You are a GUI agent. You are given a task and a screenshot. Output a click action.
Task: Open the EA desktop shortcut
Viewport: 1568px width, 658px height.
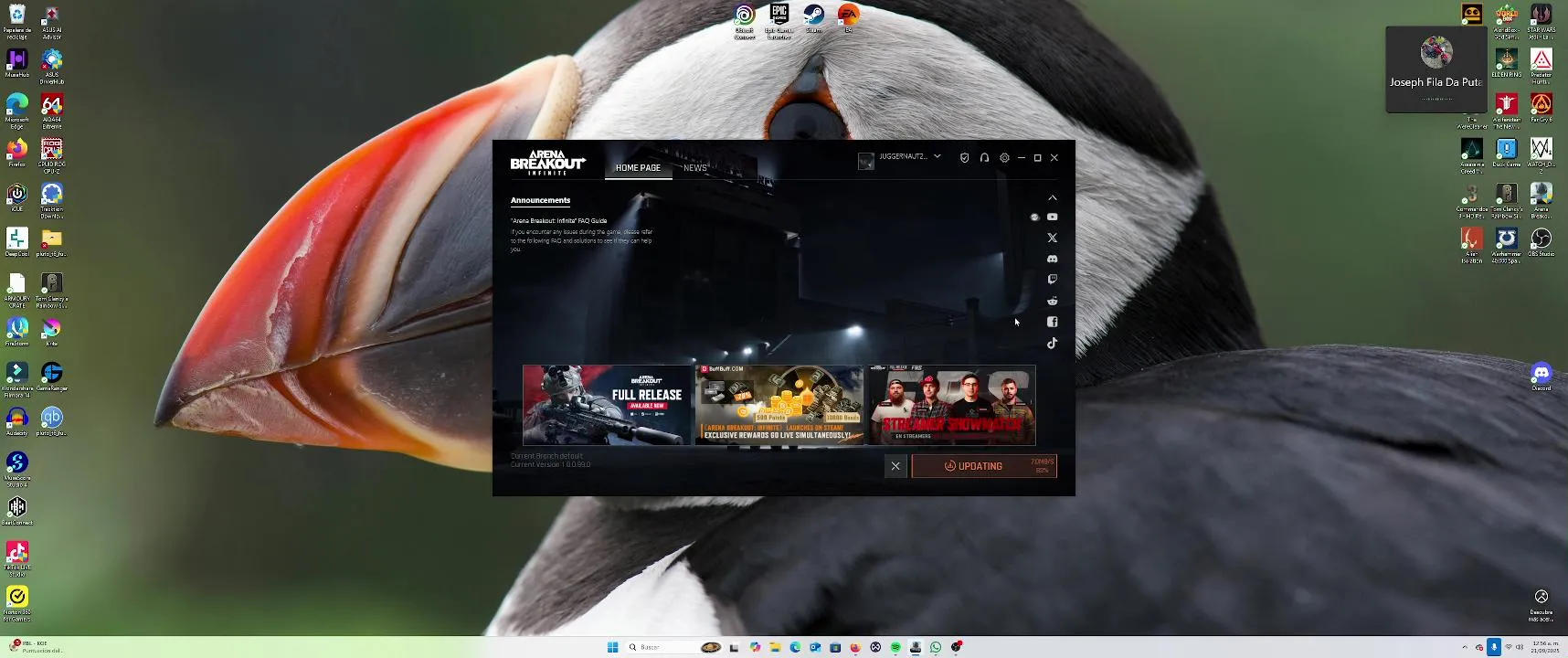[849, 18]
